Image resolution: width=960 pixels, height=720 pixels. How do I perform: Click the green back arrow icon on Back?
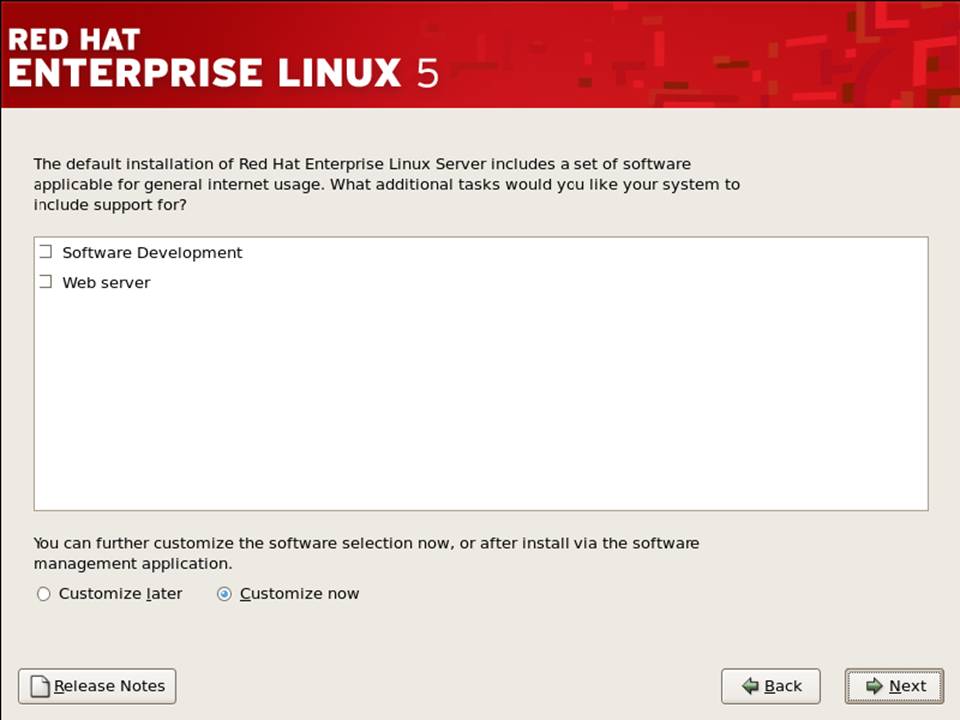point(751,686)
